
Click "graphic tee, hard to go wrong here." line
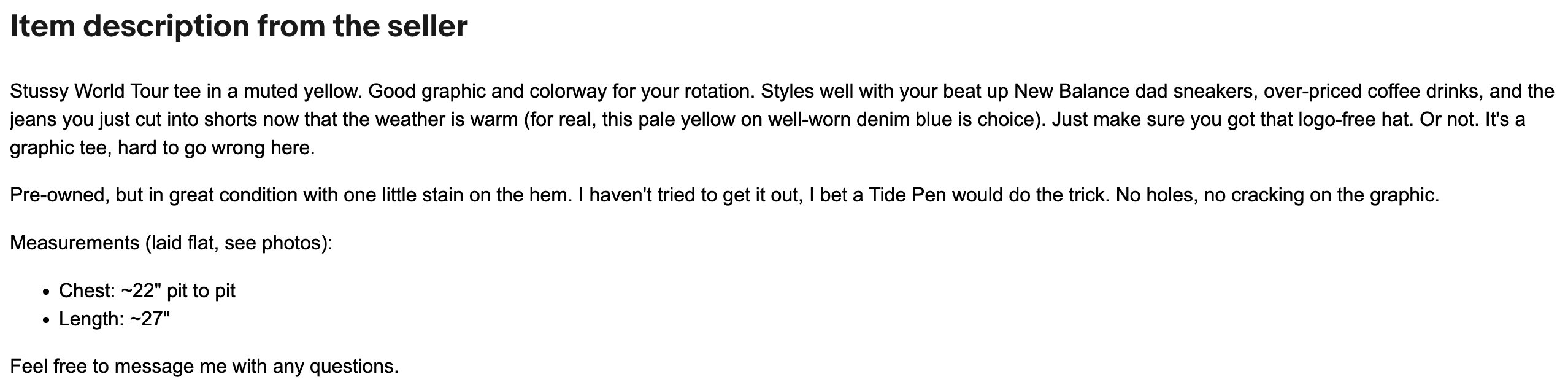pos(162,148)
